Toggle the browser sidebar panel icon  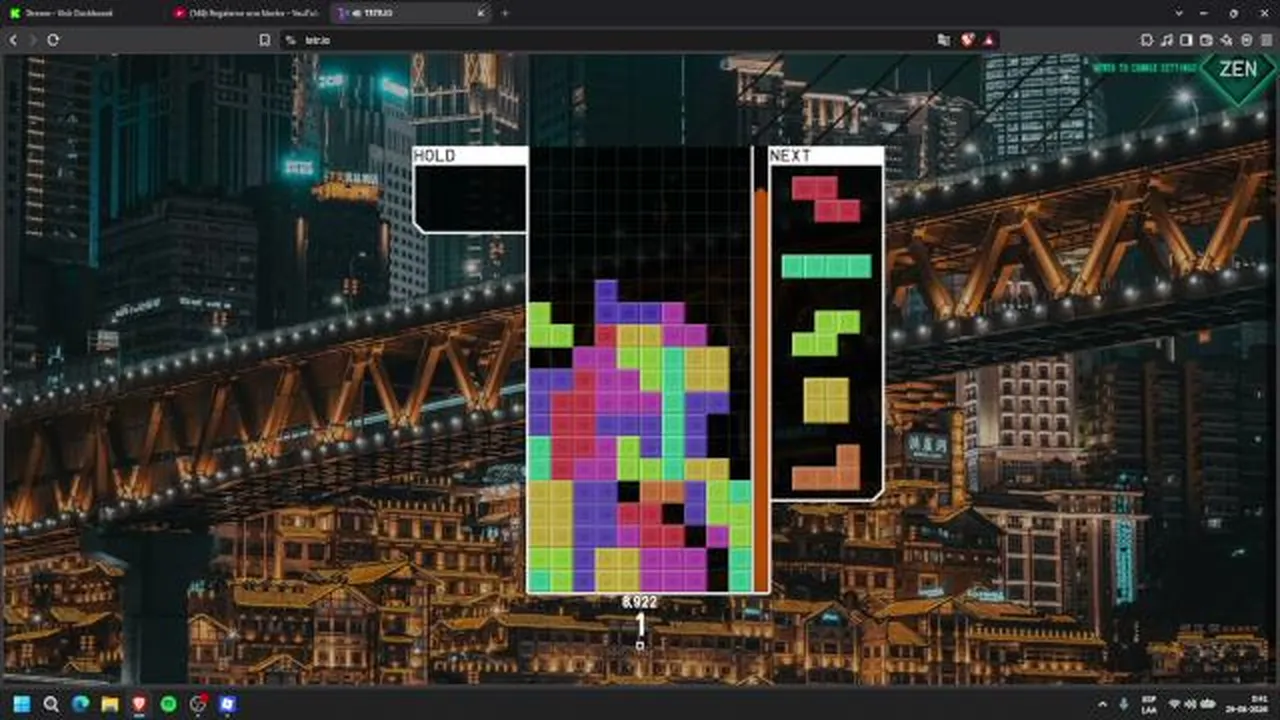point(1186,40)
